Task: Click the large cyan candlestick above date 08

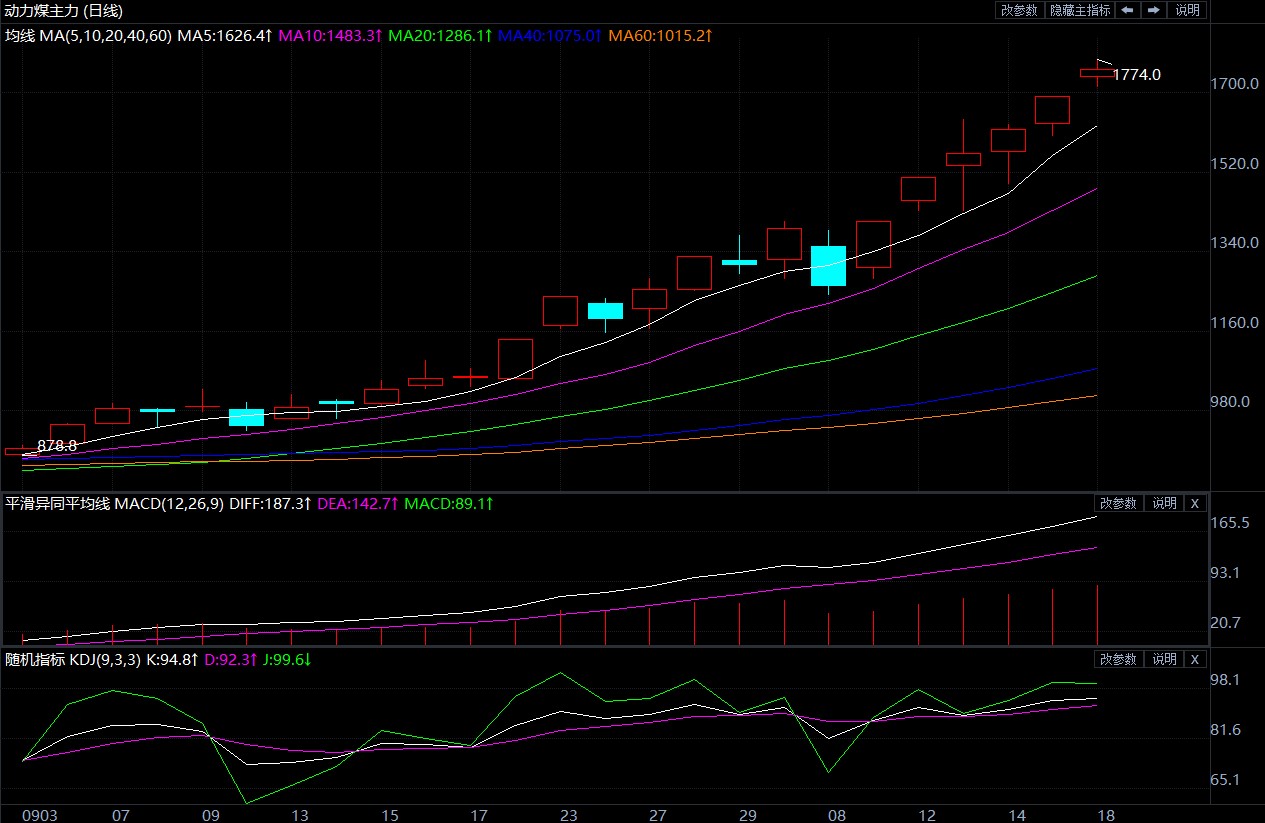Action: (x=828, y=265)
